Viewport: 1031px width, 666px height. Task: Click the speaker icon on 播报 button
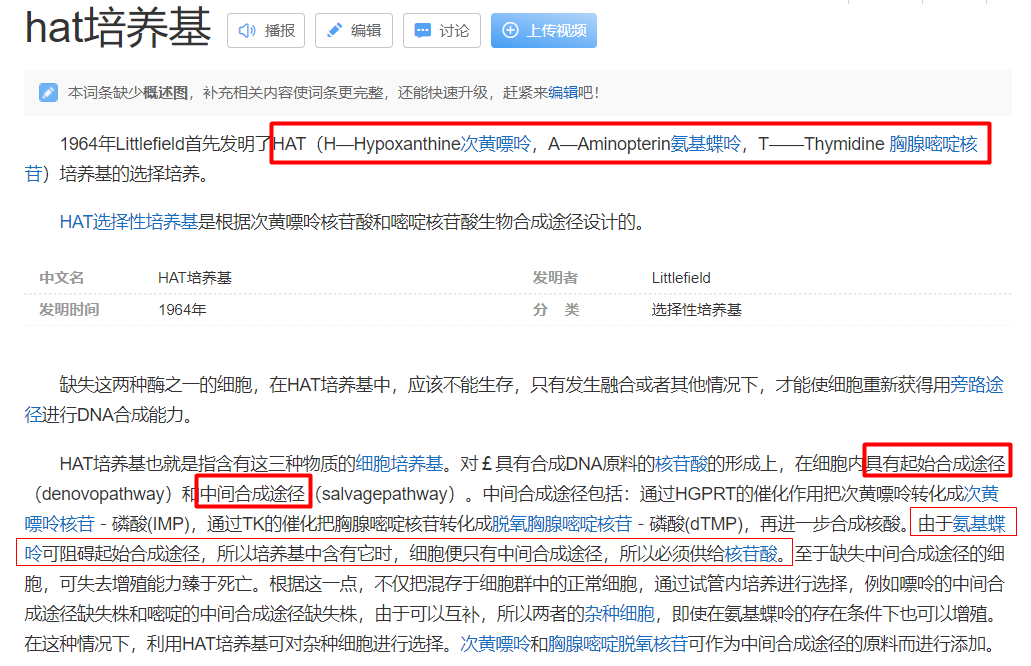248,29
